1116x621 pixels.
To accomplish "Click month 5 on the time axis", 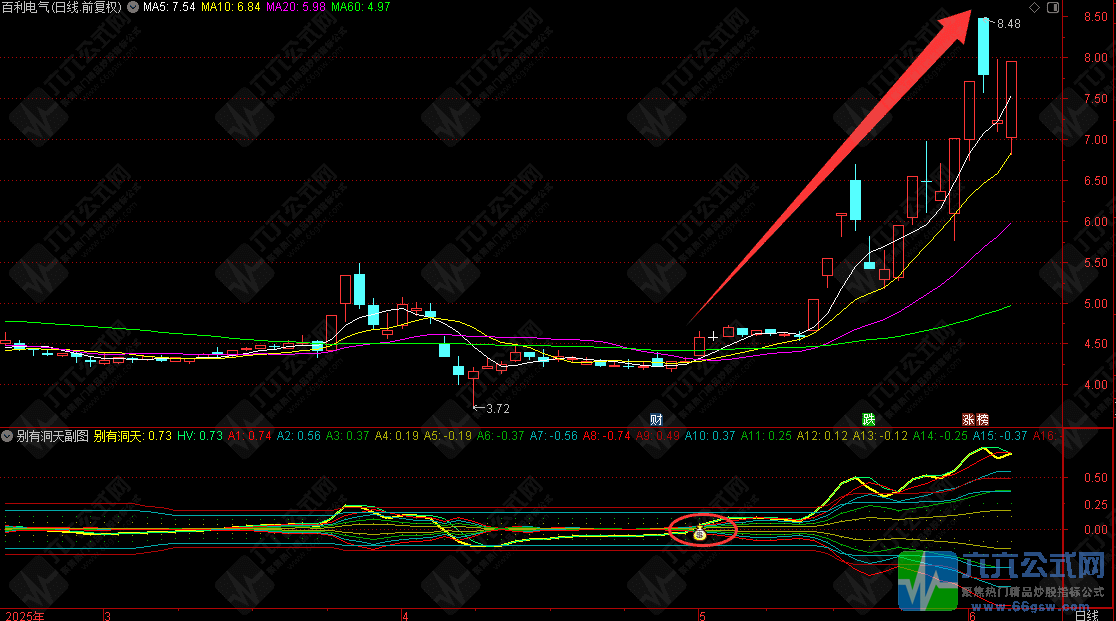I will point(702,615).
